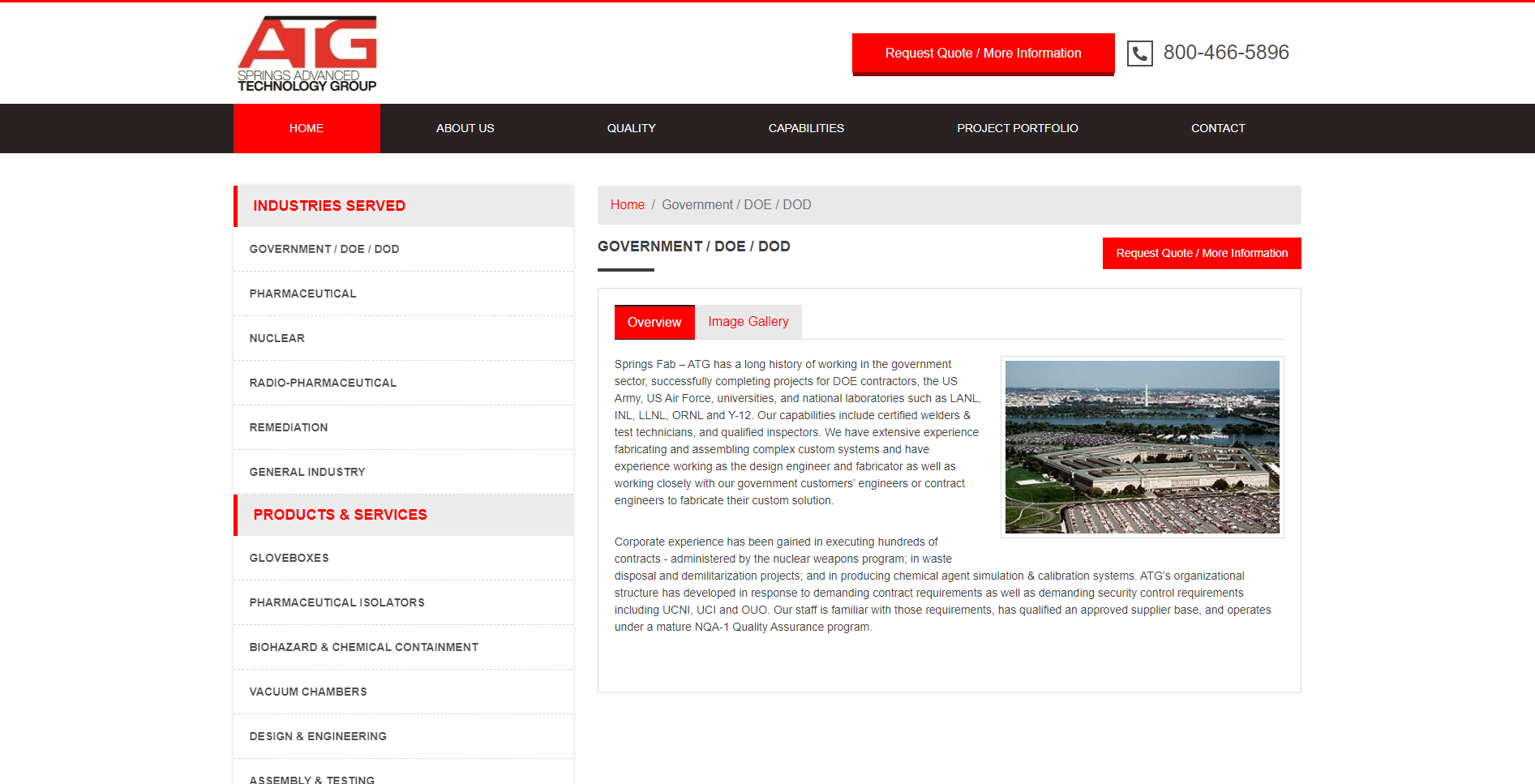Click the Vacuum Chambers sidebar item
This screenshot has width=1535, height=784.
307,692
